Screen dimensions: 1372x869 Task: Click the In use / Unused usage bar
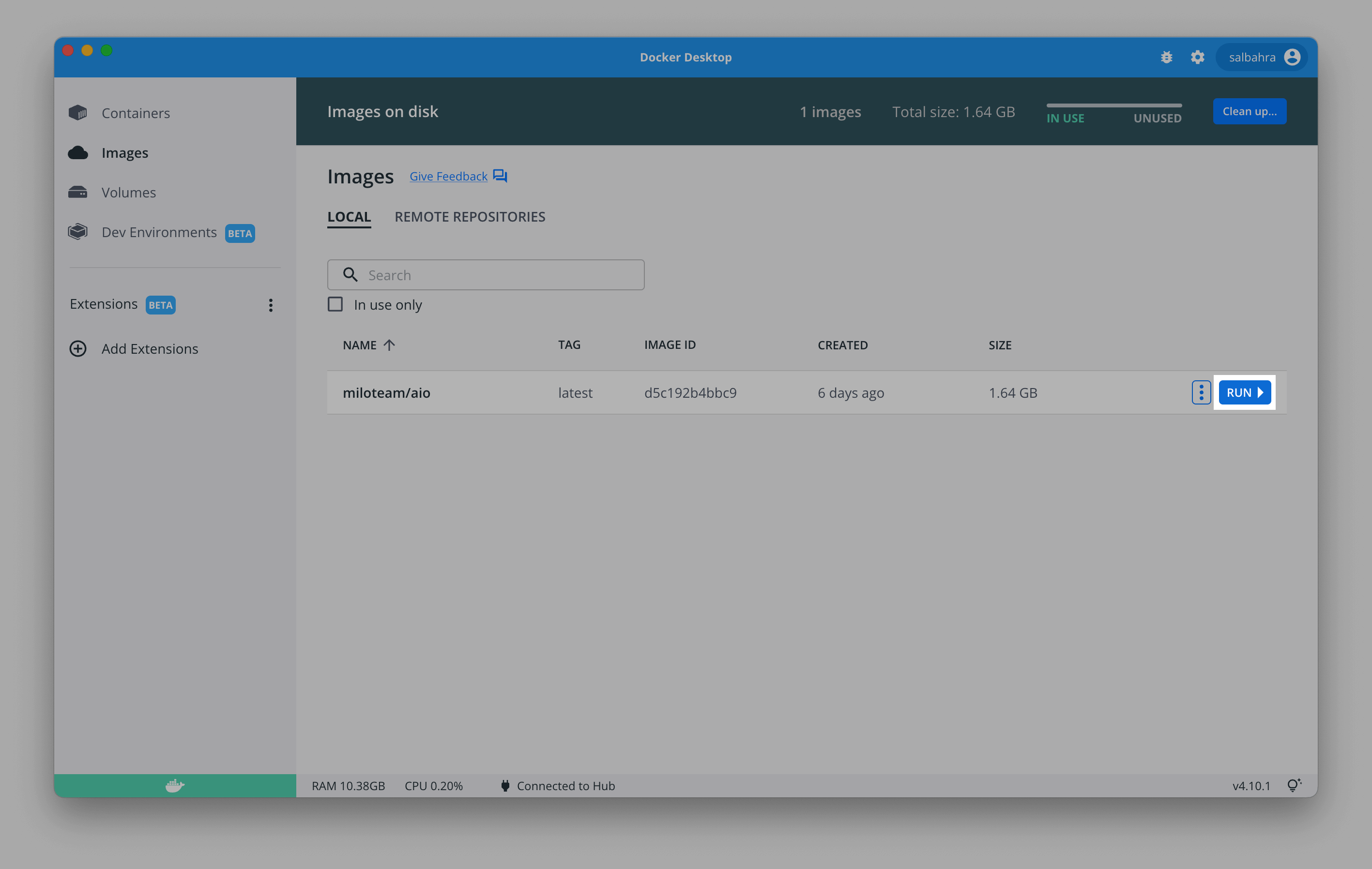pos(1114,105)
